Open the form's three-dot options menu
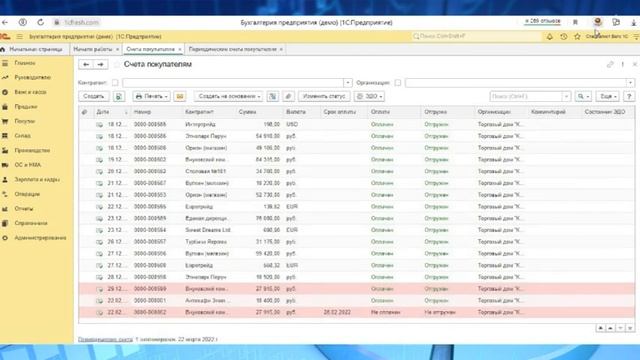This screenshot has height=360, width=640. click(x=622, y=64)
